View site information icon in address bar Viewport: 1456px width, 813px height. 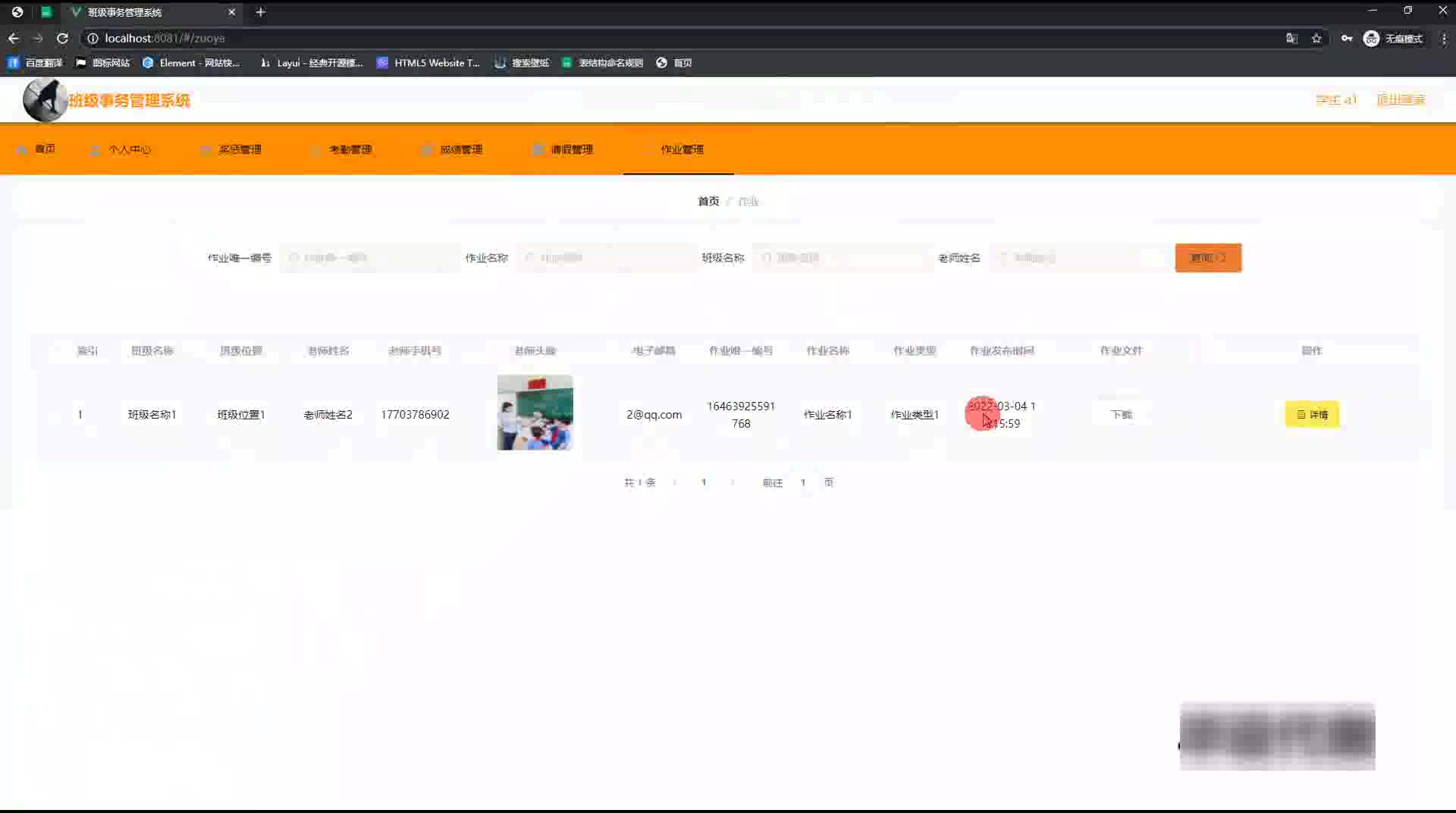tap(93, 38)
